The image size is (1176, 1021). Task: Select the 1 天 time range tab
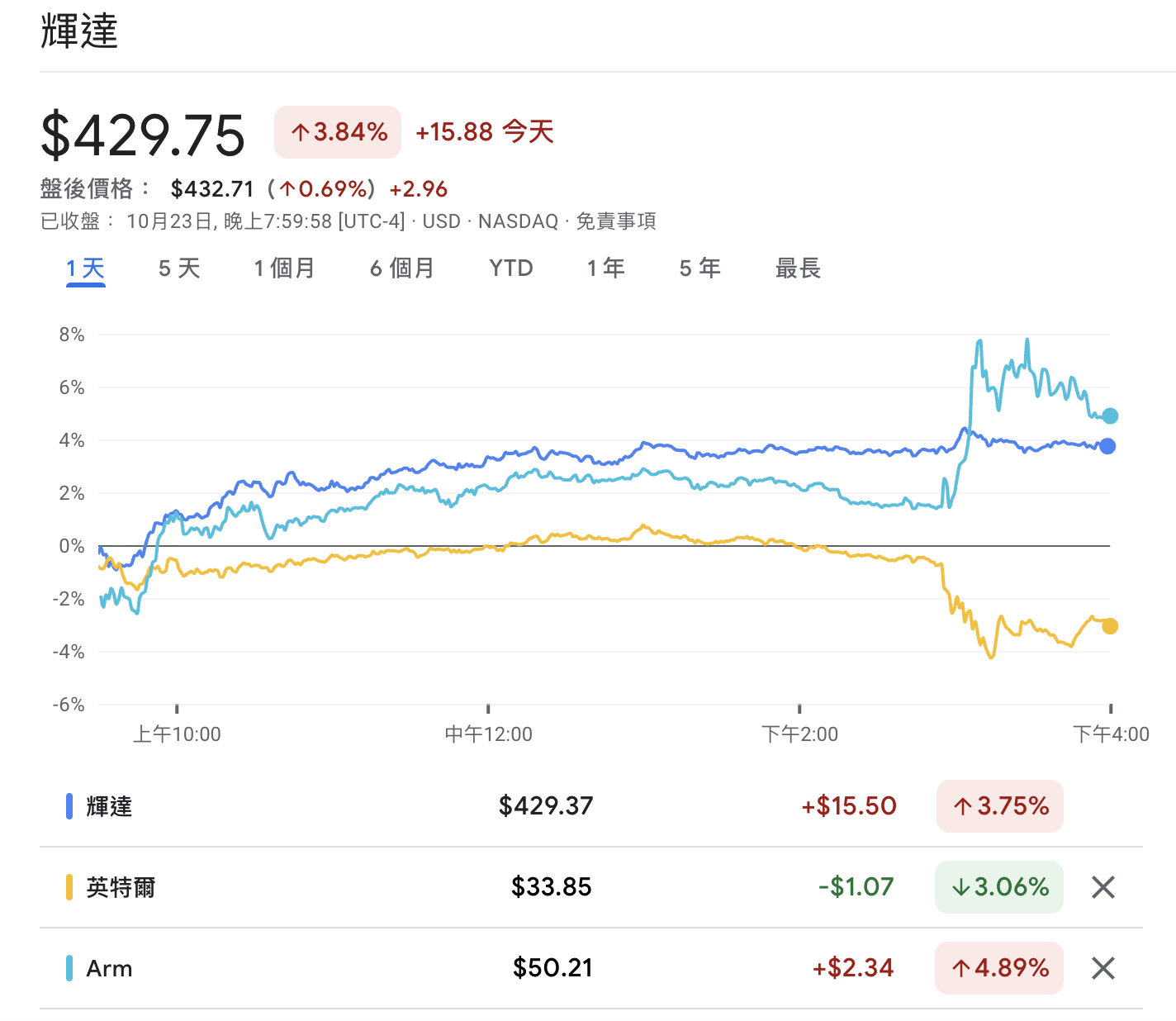click(x=86, y=268)
